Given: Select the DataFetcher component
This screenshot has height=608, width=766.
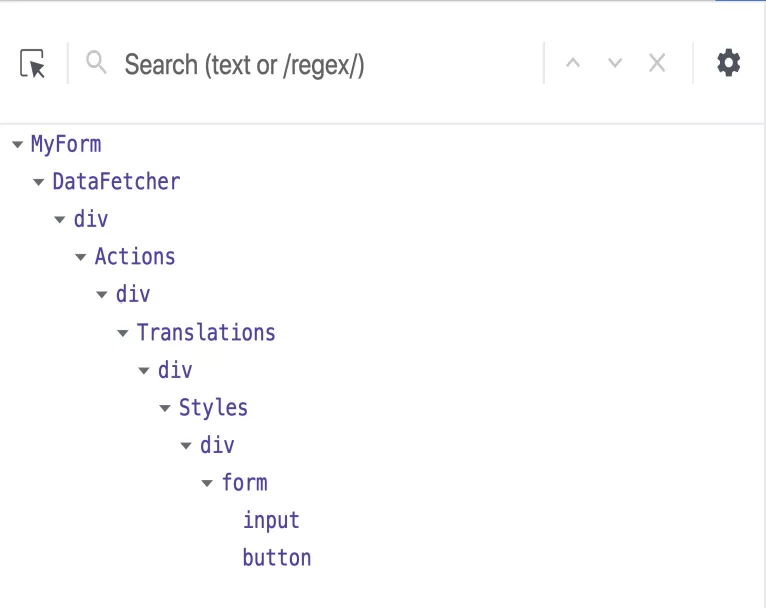Looking at the screenshot, I should [116, 182].
